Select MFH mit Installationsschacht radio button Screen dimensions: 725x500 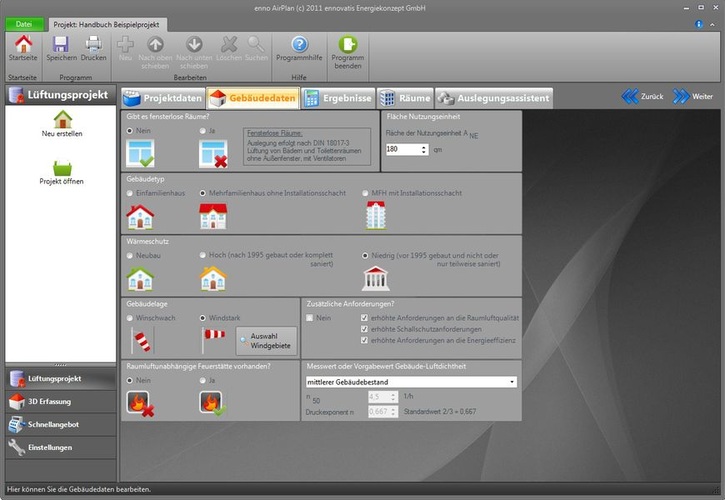coord(365,192)
